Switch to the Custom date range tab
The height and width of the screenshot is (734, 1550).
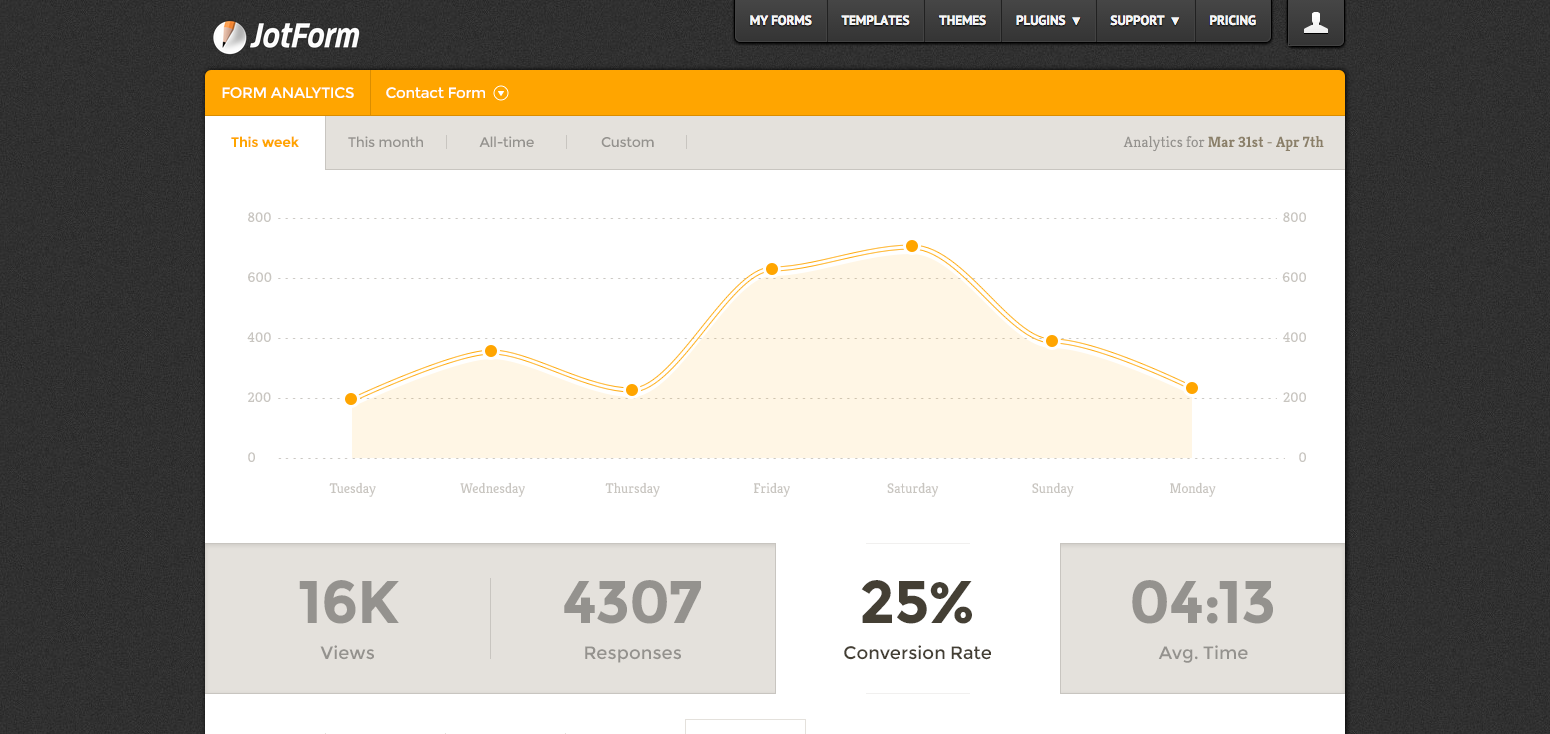[x=628, y=142]
